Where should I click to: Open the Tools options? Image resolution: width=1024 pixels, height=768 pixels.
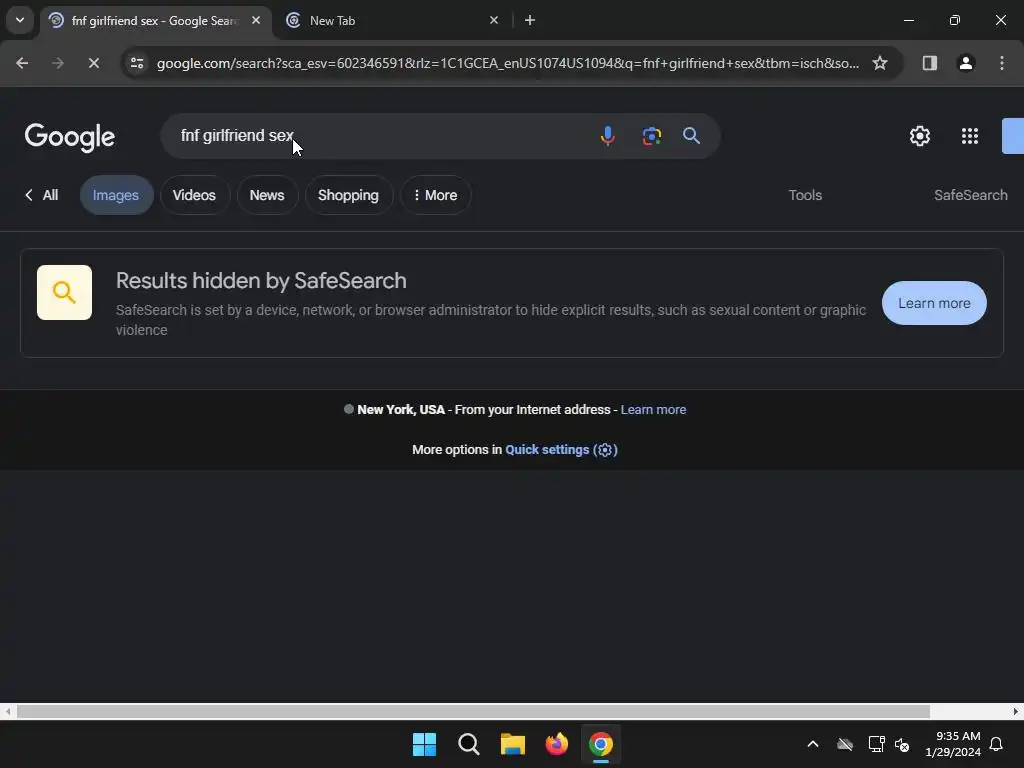[805, 195]
